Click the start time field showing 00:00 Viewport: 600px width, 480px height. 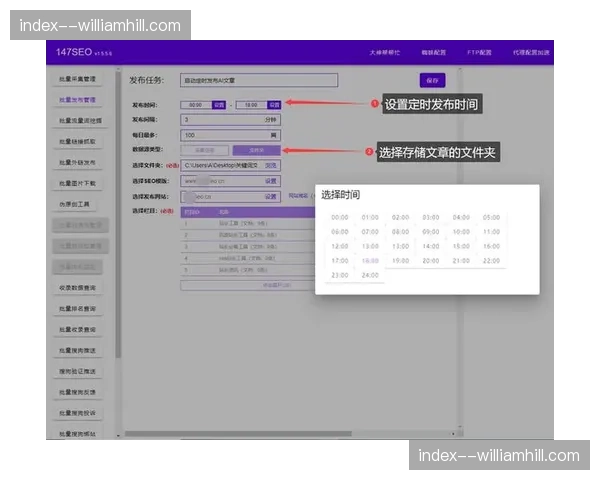click(x=196, y=105)
